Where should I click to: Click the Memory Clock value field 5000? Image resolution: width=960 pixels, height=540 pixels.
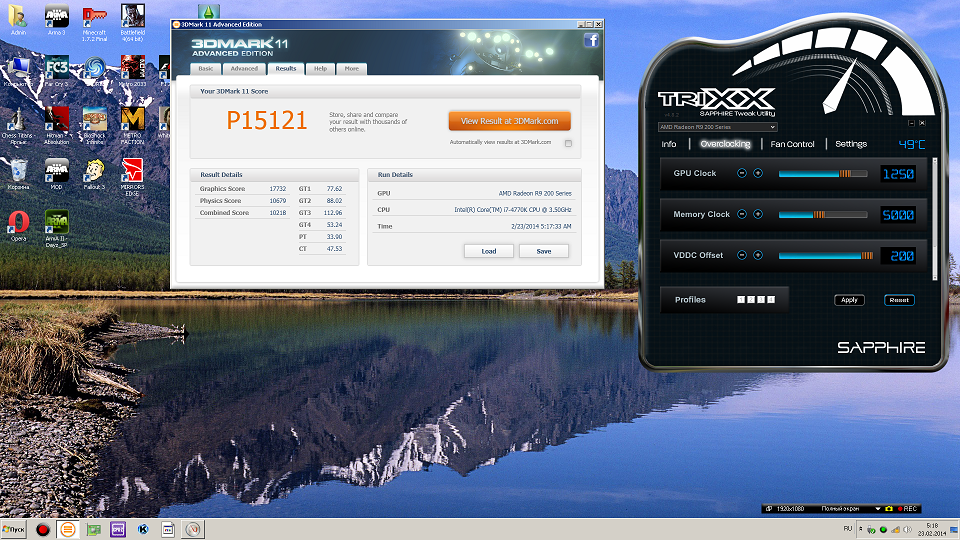coord(898,215)
